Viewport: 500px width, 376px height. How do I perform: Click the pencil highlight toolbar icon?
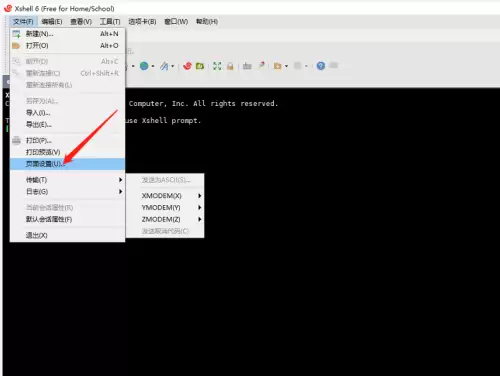(262, 65)
